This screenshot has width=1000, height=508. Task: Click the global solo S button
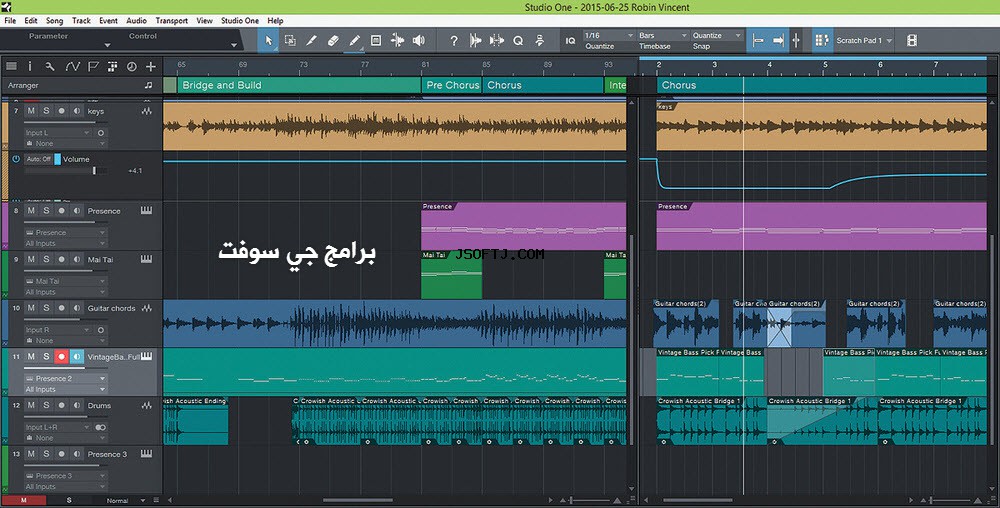69,500
